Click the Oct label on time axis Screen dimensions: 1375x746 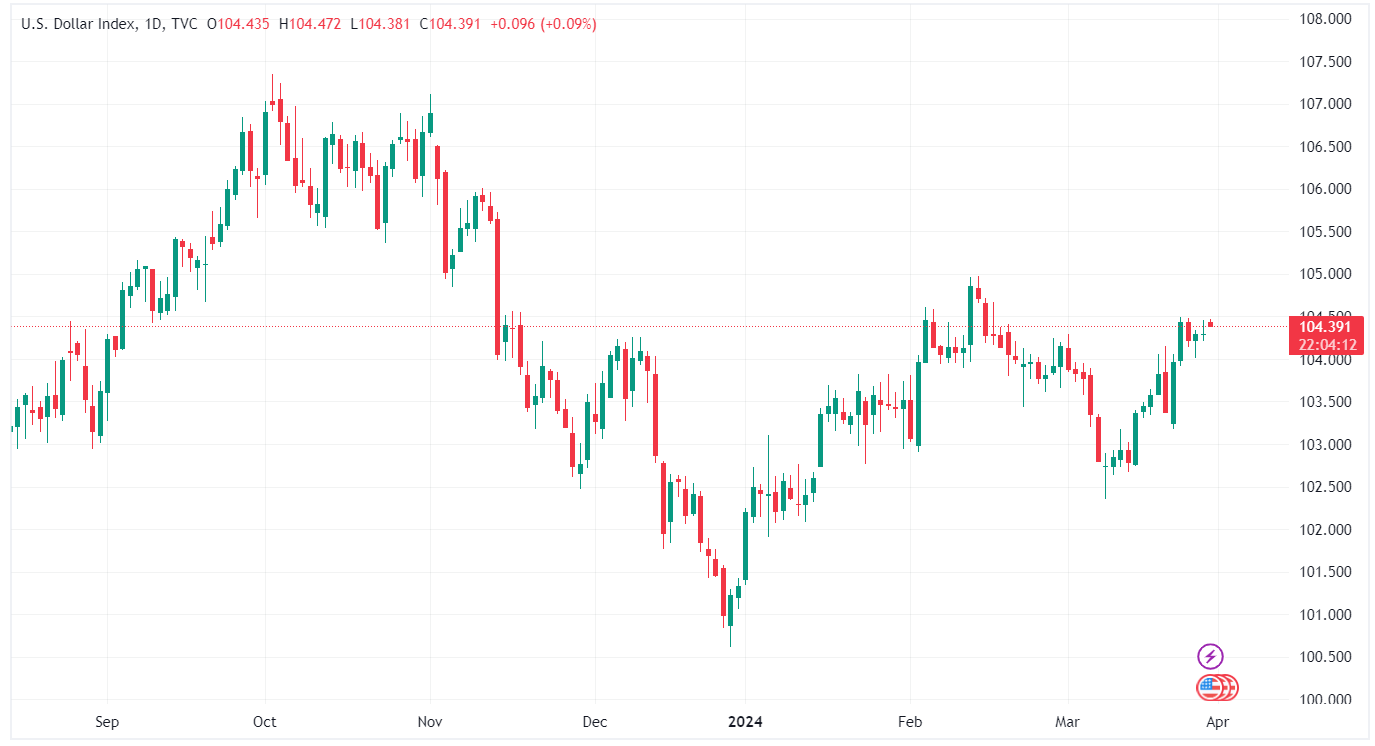(x=265, y=722)
